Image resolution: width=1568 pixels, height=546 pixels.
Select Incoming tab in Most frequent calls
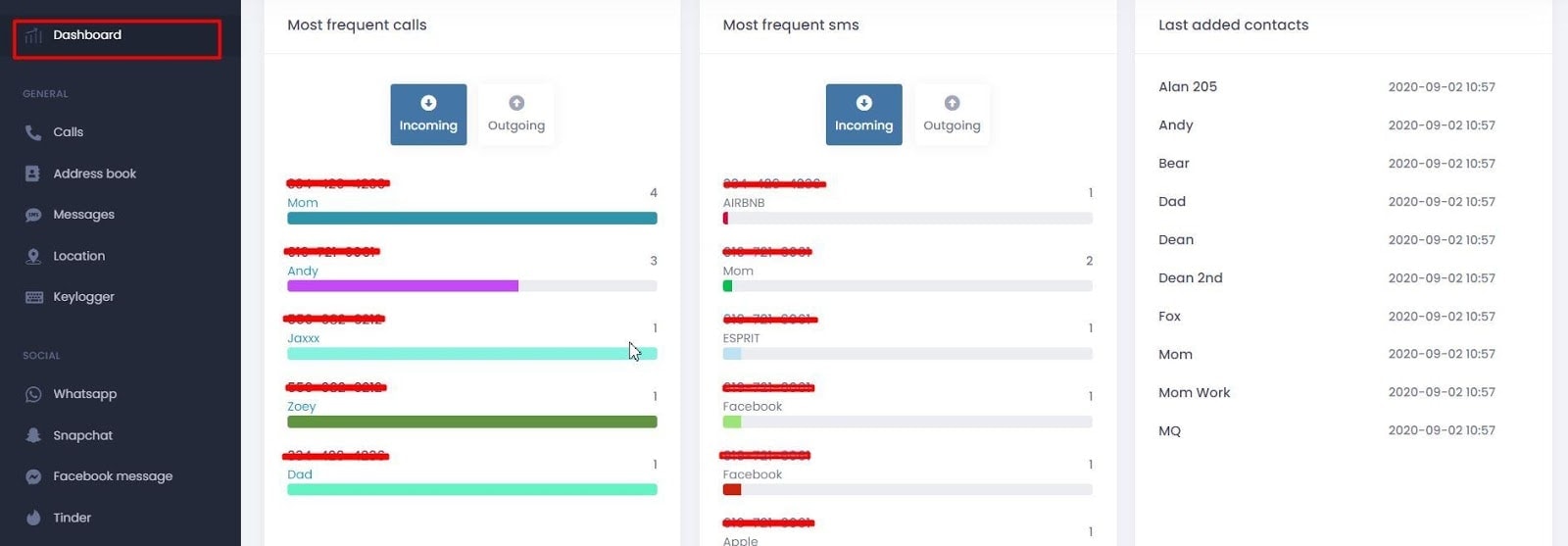click(x=428, y=115)
